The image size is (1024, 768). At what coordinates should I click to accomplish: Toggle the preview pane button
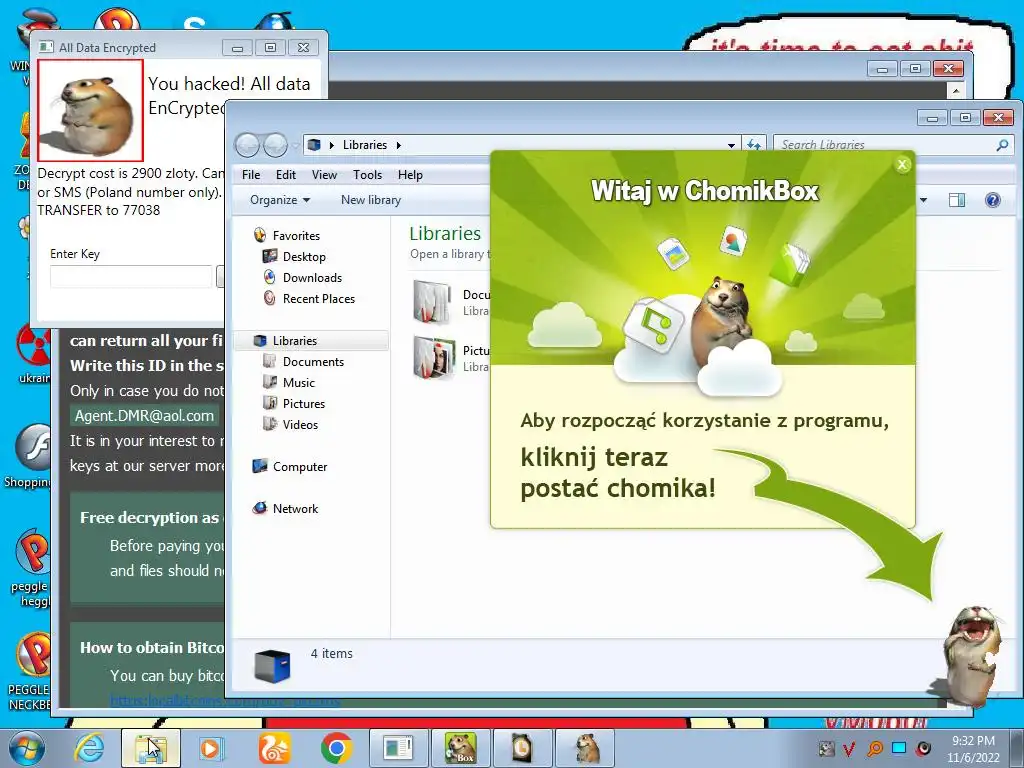click(957, 200)
